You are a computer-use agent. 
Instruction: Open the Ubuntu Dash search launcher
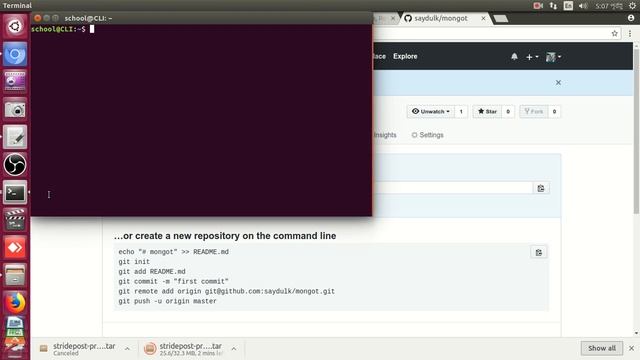(x=15, y=27)
